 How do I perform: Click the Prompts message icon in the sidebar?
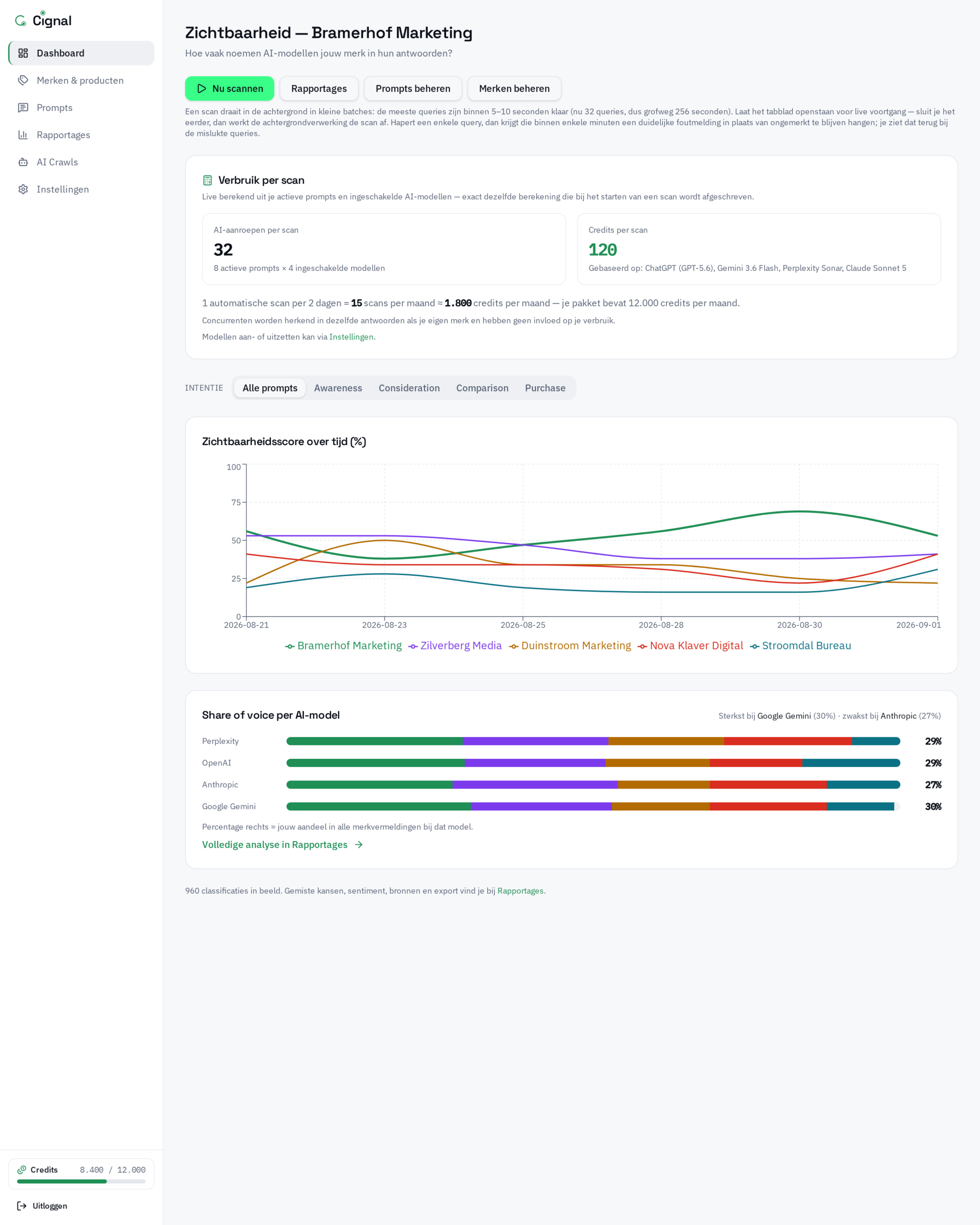[x=23, y=107]
